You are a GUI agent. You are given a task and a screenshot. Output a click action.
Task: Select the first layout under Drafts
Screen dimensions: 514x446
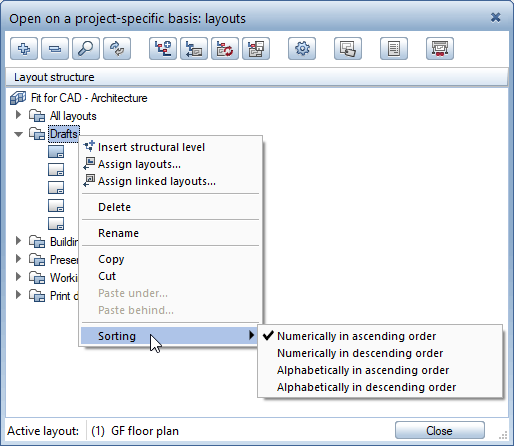point(56,152)
